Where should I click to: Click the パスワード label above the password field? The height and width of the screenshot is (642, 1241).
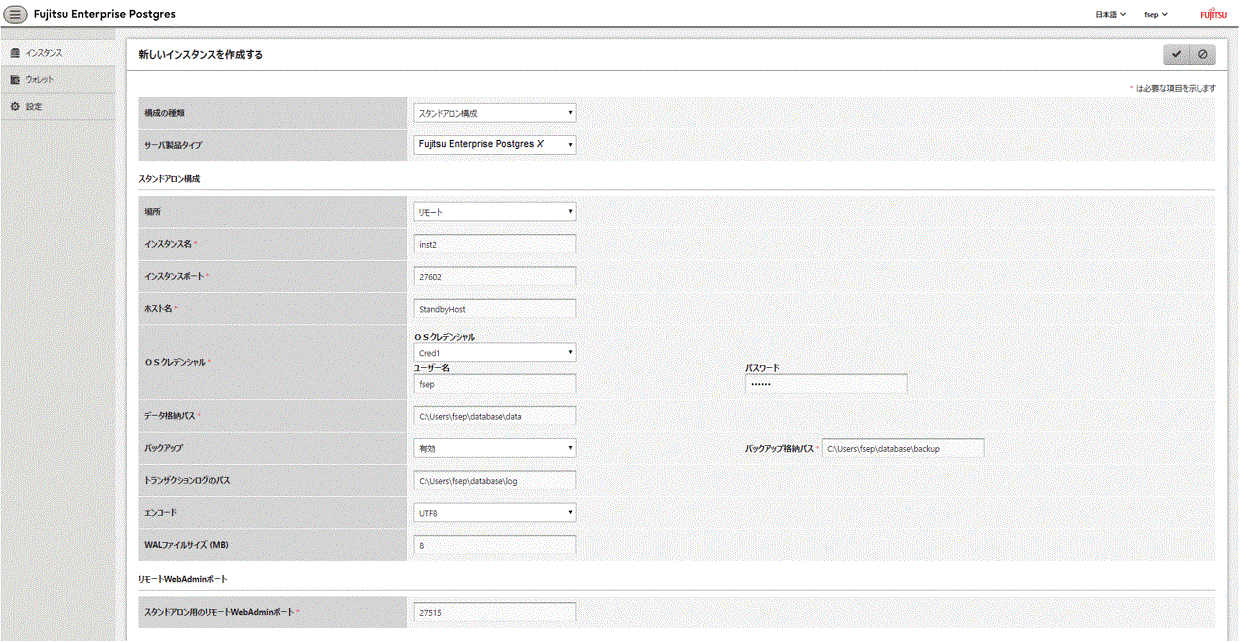762,368
